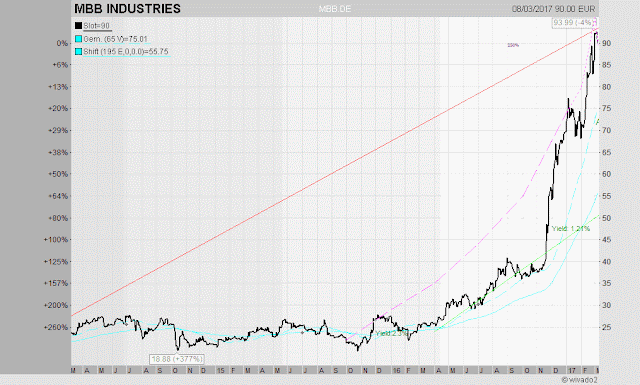Click the 90 price axis label

[x=607, y=43]
